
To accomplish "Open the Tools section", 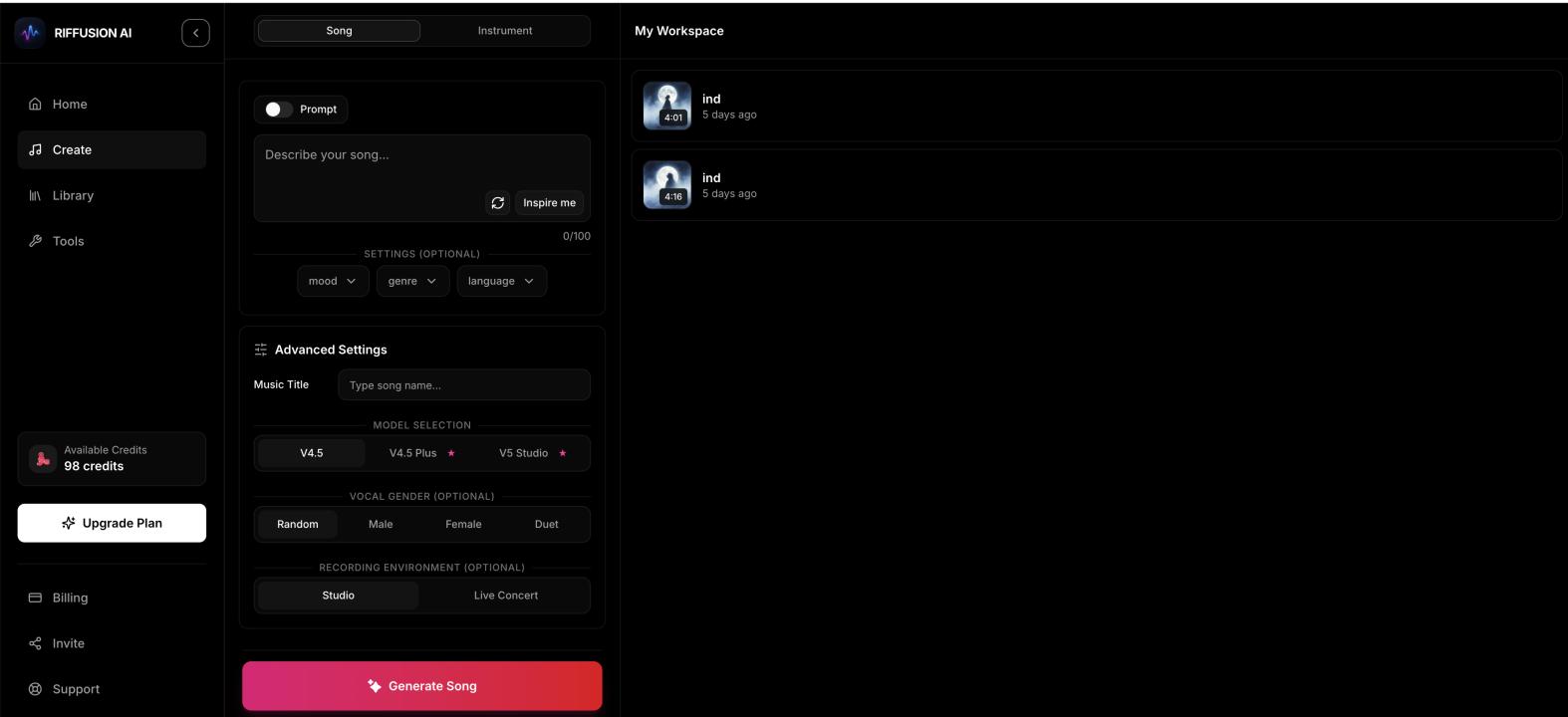I will 68,241.
